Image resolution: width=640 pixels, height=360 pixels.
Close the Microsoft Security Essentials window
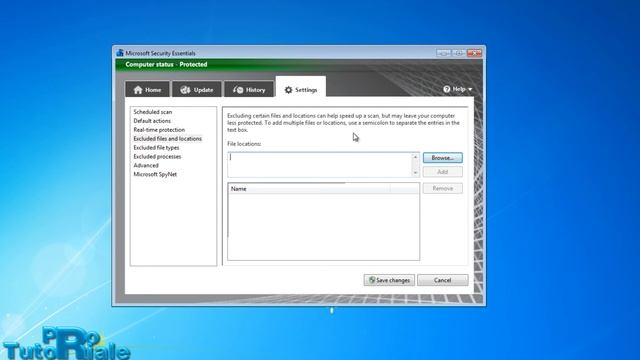coord(474,53)
